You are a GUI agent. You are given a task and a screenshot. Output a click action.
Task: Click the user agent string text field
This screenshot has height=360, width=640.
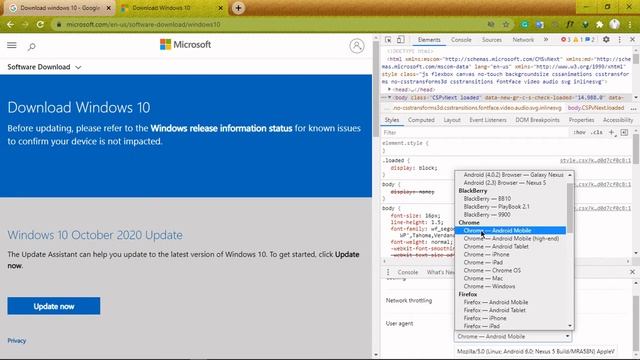click(536, 351)
